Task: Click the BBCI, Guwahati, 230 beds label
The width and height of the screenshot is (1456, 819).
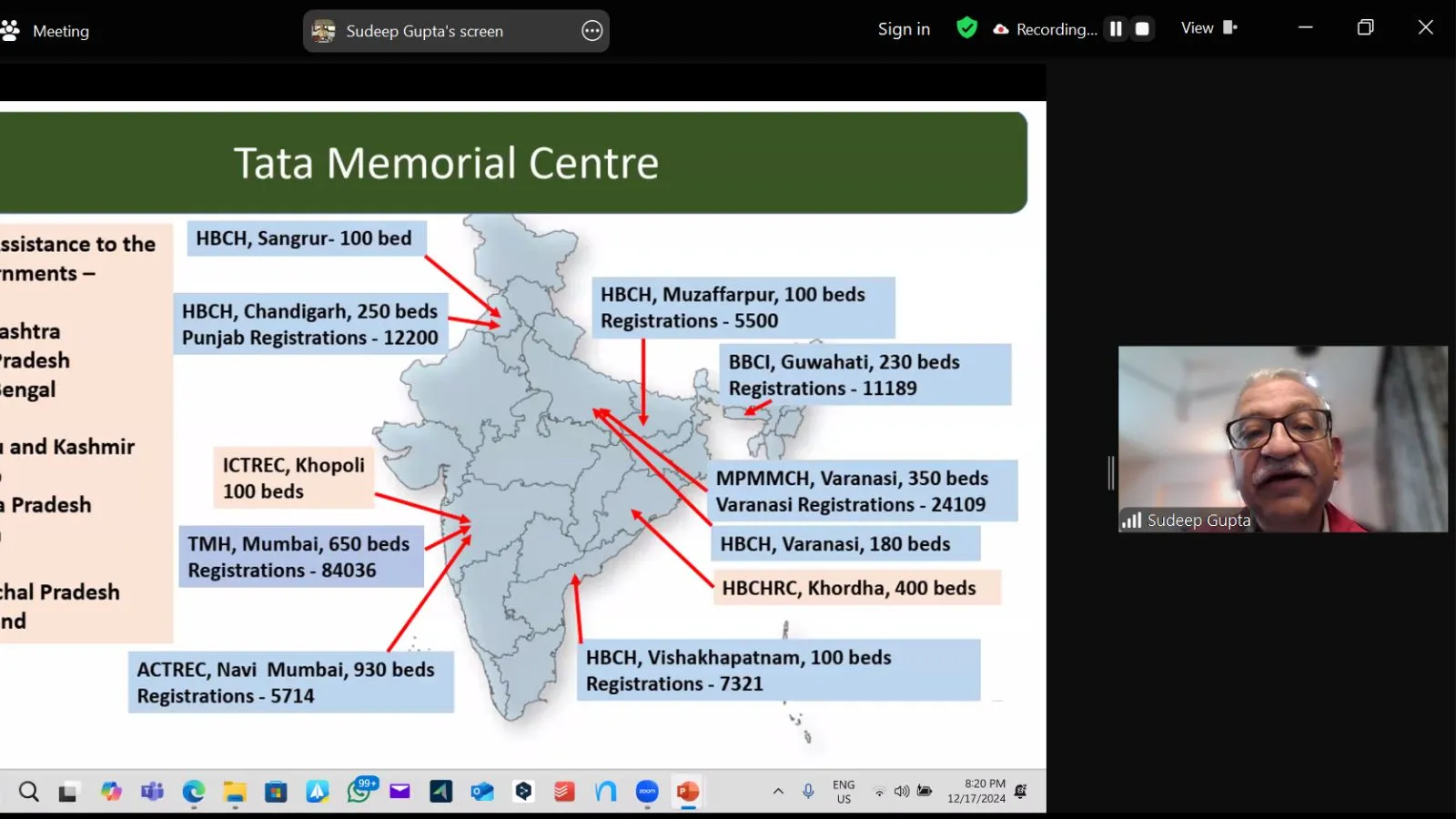Action: pos(864,375)
